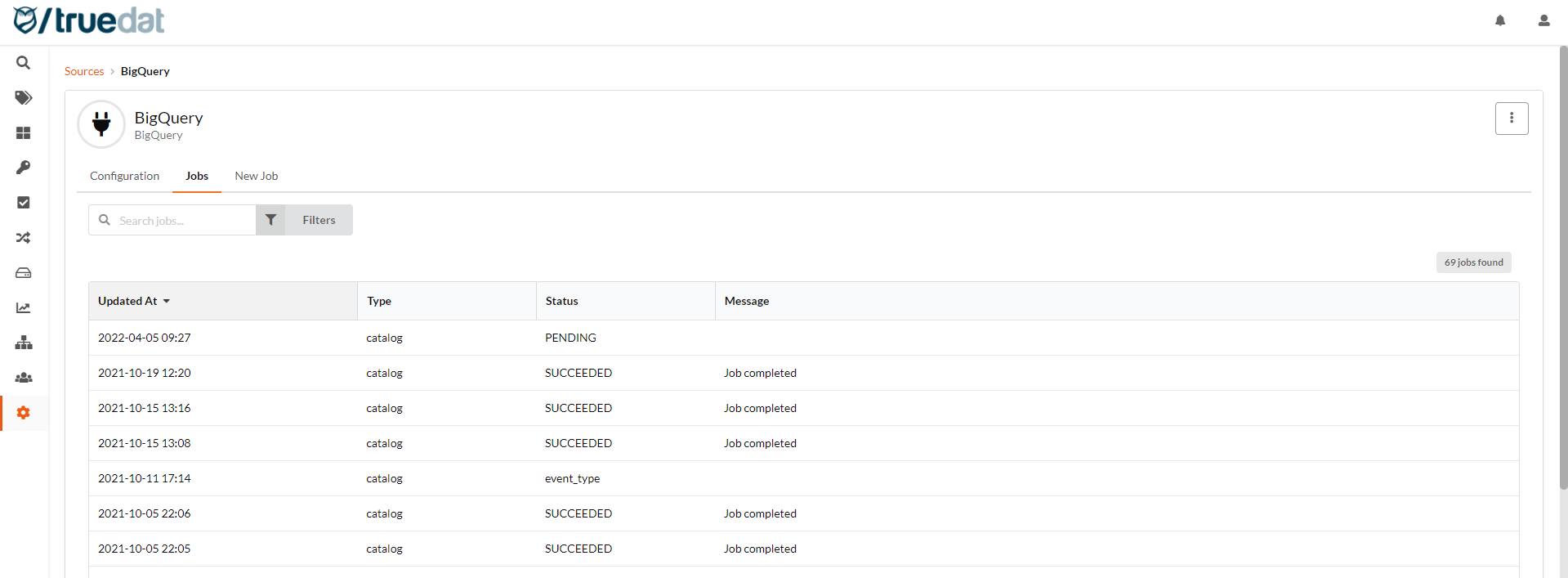The height and width of the screenshot is (578, 1568).
Task: Open the checkmark tasks icon in sidebar
Action: [x=24, y=203]
